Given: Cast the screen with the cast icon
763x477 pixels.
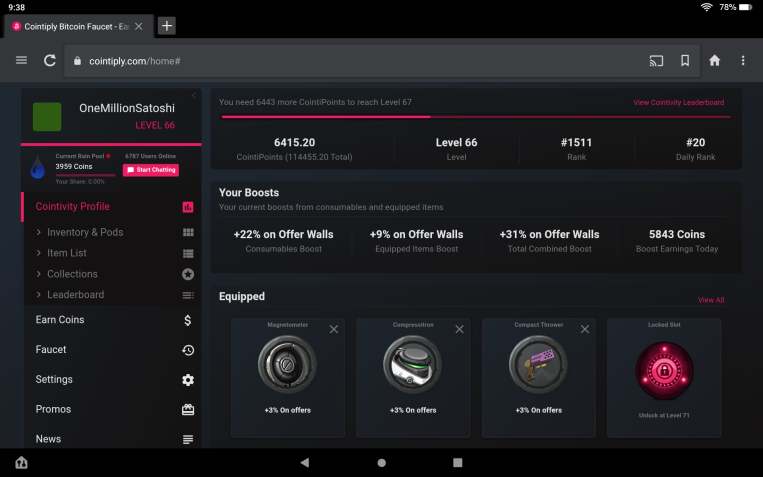Looking at the screenshot, I should 656,61.
